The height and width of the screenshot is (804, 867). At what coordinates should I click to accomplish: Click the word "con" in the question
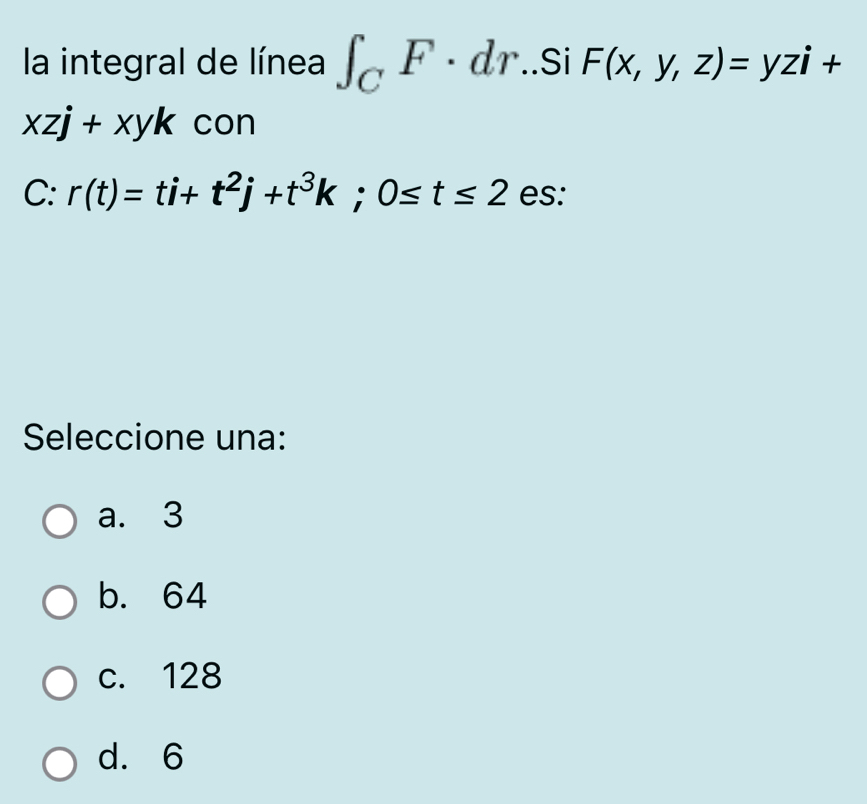pos(225,125)
